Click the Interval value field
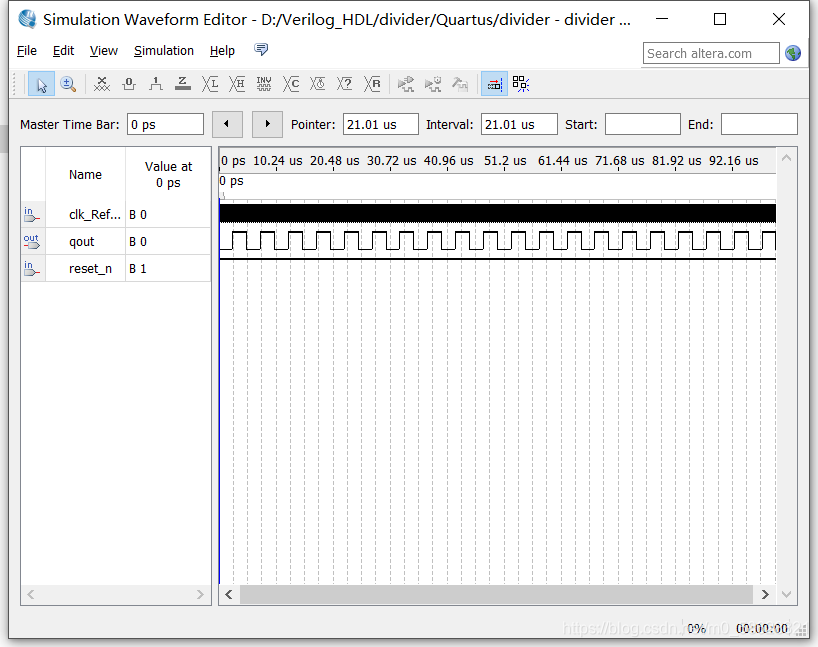The image size is (818, 647). [x=519, y=125]
